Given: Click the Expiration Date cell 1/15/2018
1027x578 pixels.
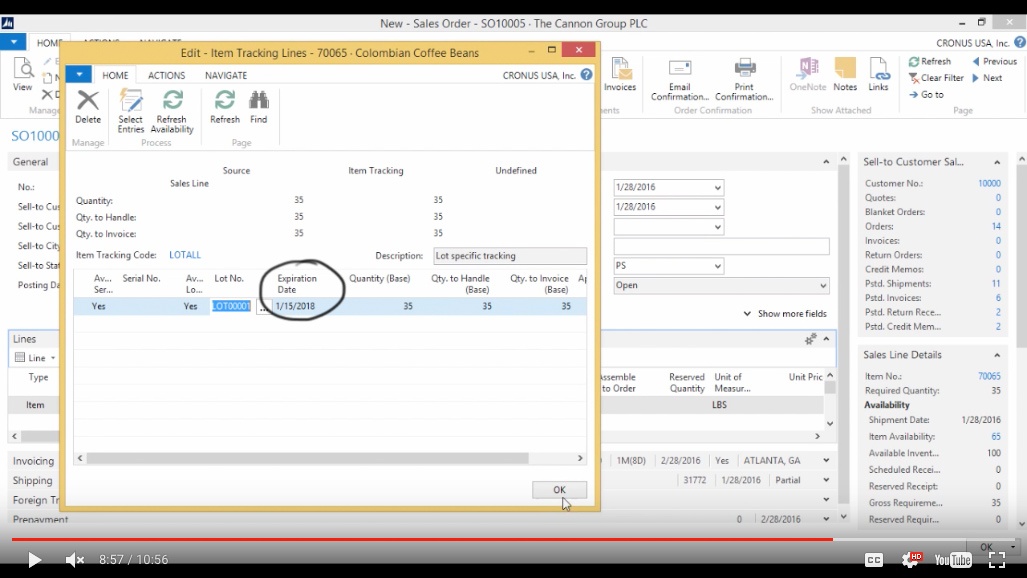Looking at the screenshot, I should point(295,306).
